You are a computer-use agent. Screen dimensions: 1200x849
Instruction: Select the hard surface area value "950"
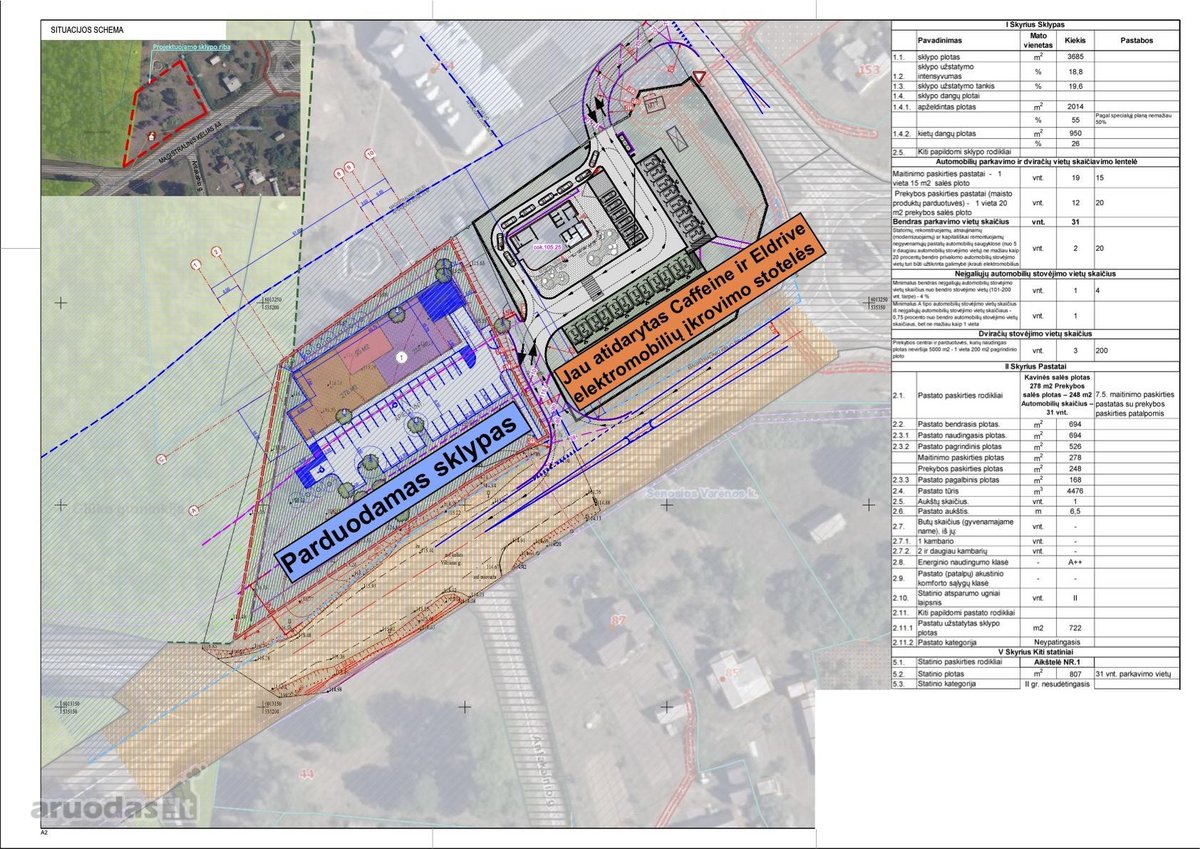1075,133
